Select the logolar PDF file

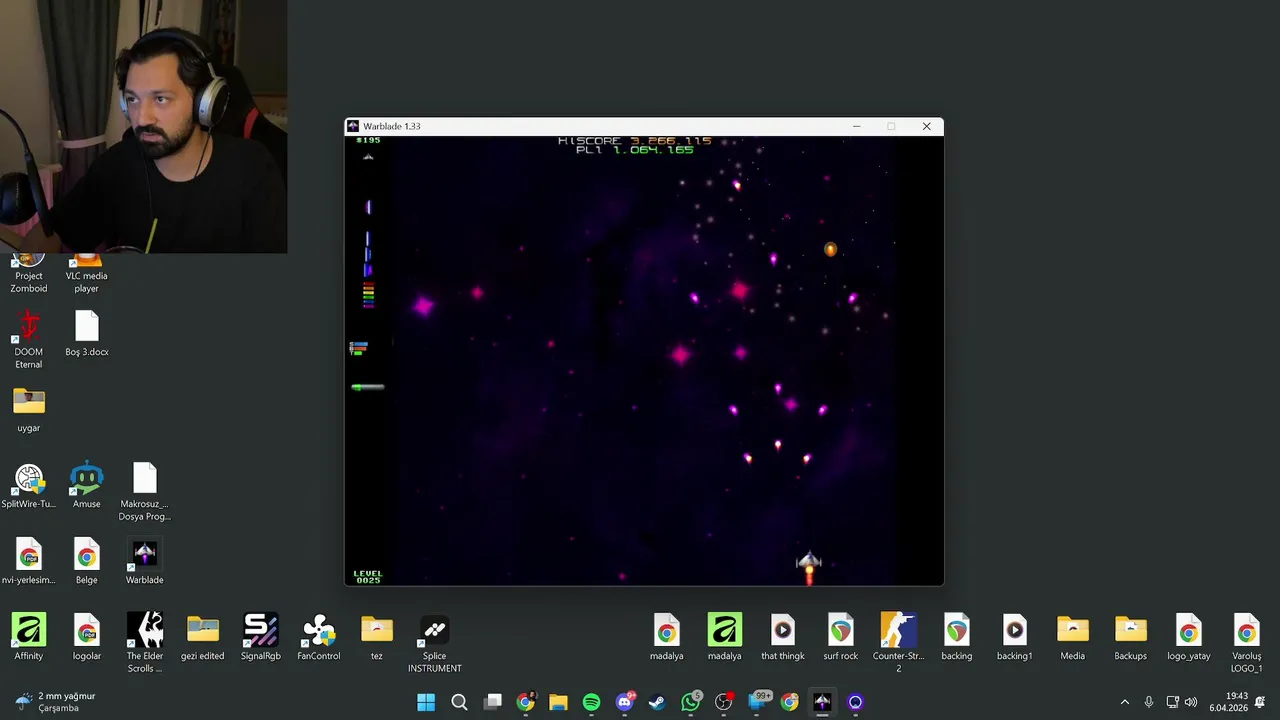[x=87, y=637]
